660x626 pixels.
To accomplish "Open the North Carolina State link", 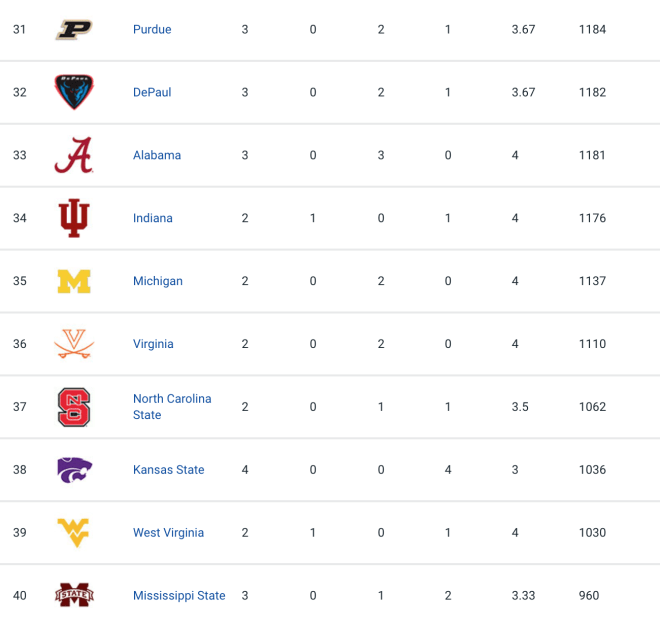I will (x=172, y=407).
